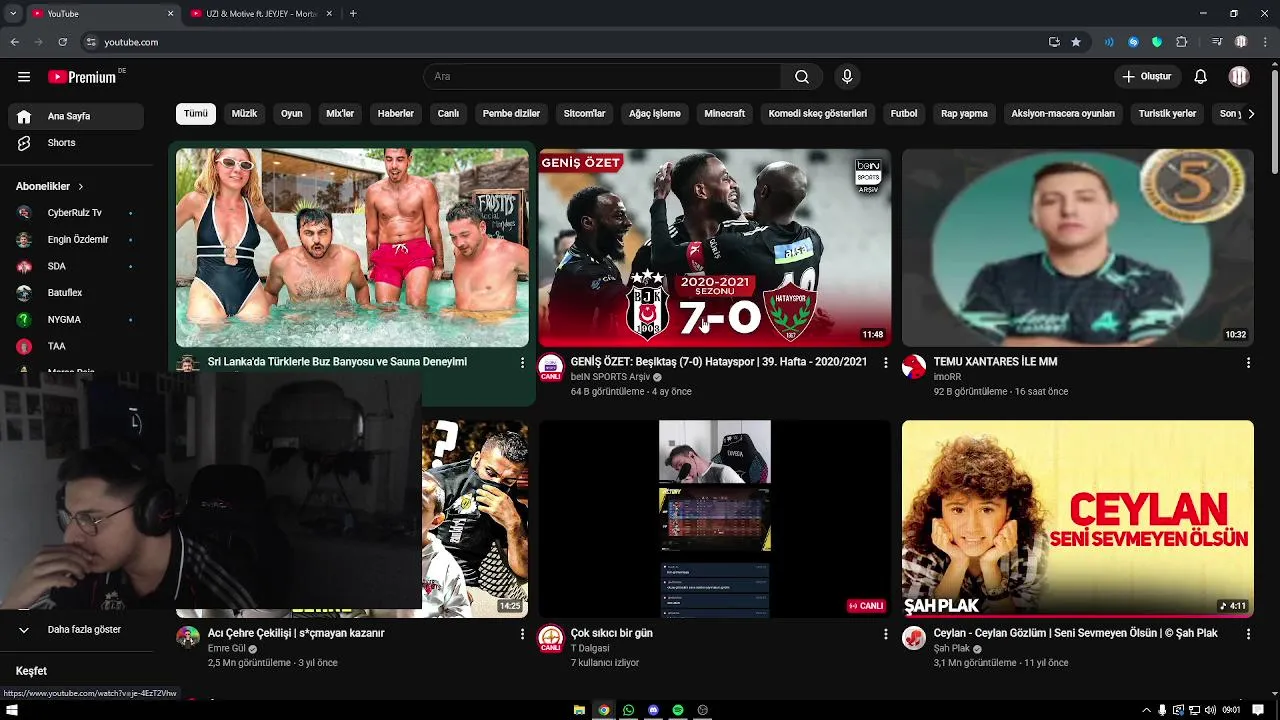The width and height of the screenshot is (1280, 720).
Task: Open more options for TEMU XANTARES video
Action: pyautogui.click(x=1248, y=363)
